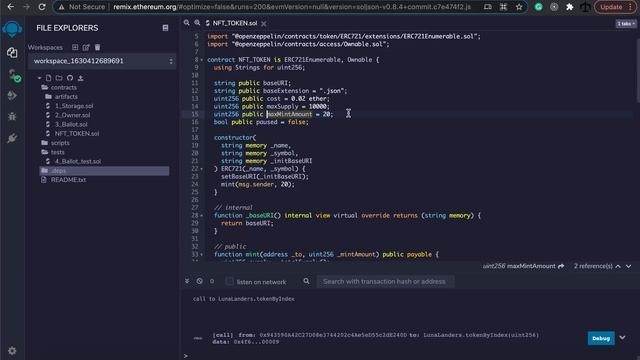The image size is (640, 360).
Task: Open the Deploy & run transactions icon
Action: [12, 96]
